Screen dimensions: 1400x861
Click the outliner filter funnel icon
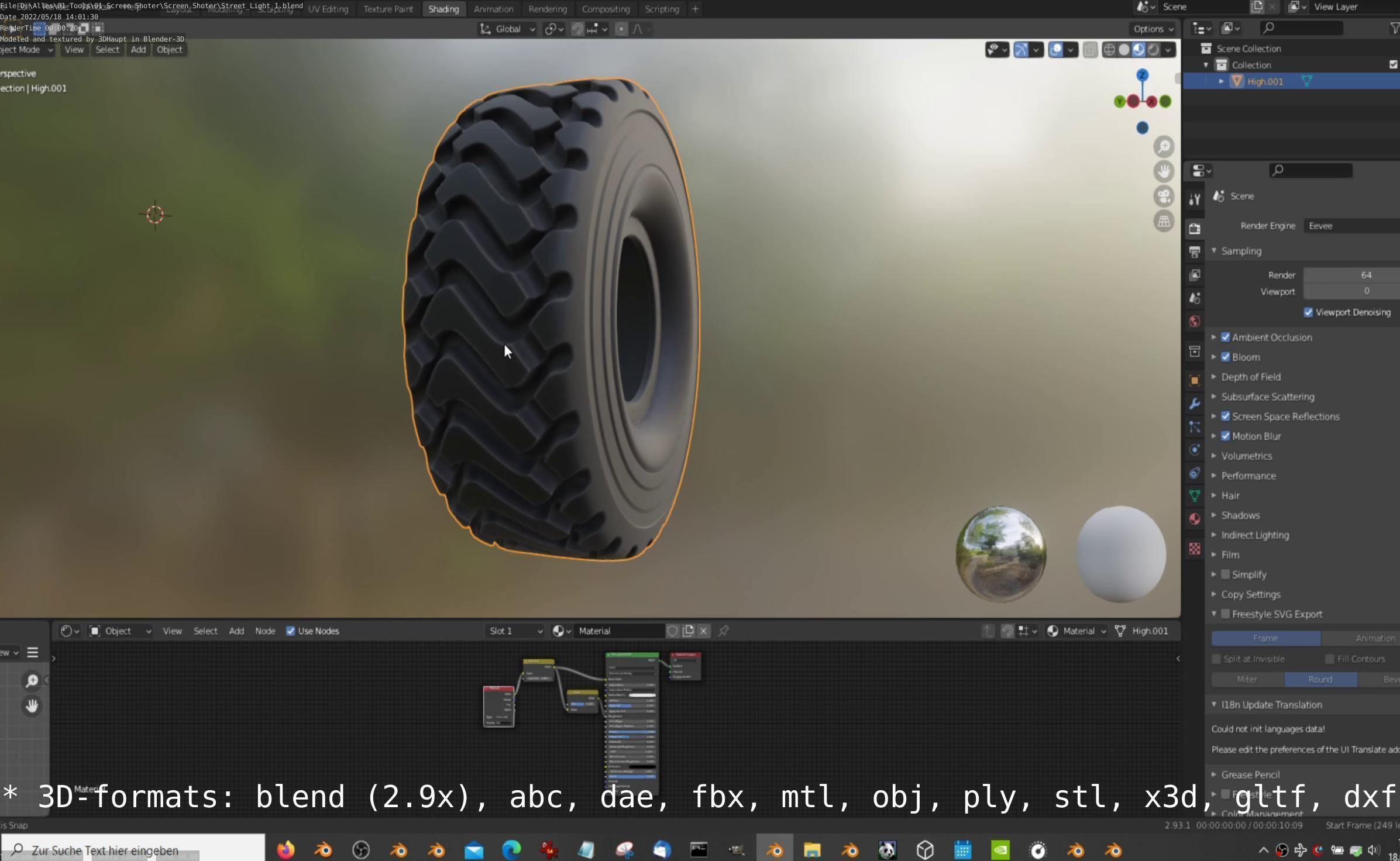point(1394,28)
